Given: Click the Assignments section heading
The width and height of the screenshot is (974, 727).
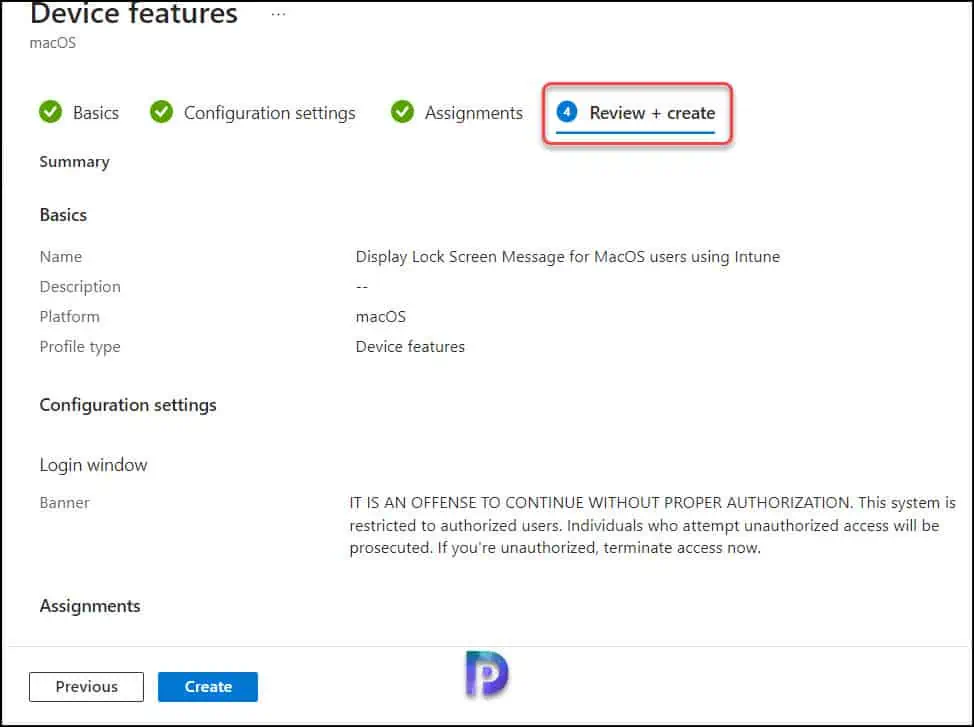Looking at the screenshot, I should click(x=90, y=606).
